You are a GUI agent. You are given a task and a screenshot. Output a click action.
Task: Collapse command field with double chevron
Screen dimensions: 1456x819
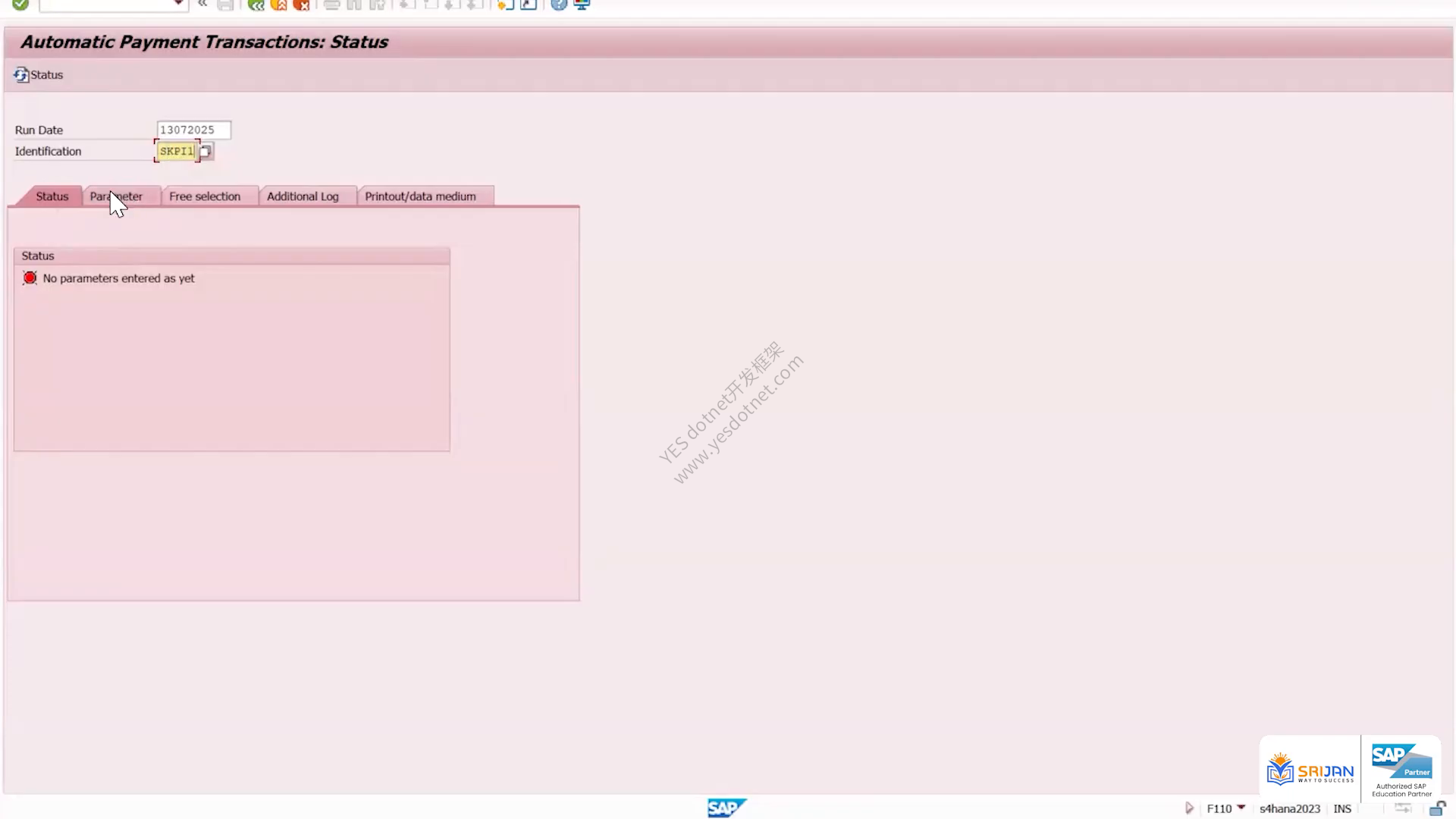coord(202,4)
